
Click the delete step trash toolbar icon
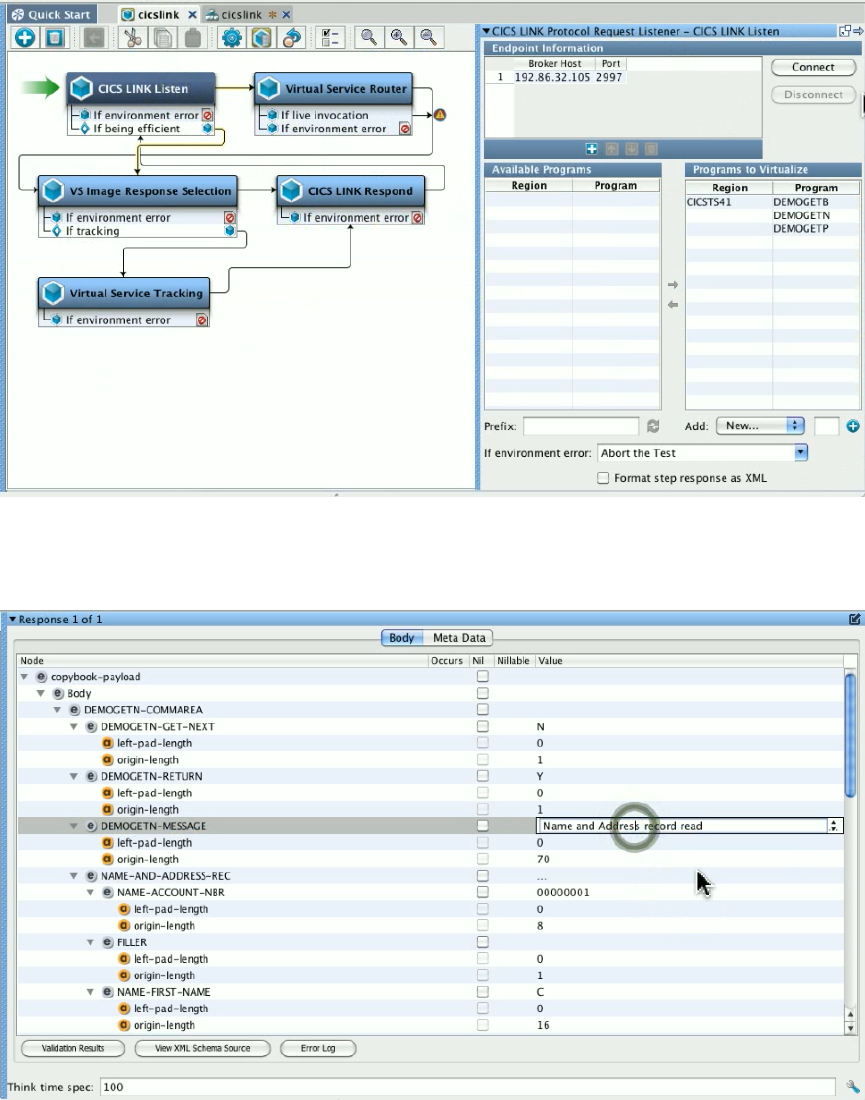[55, 37]
